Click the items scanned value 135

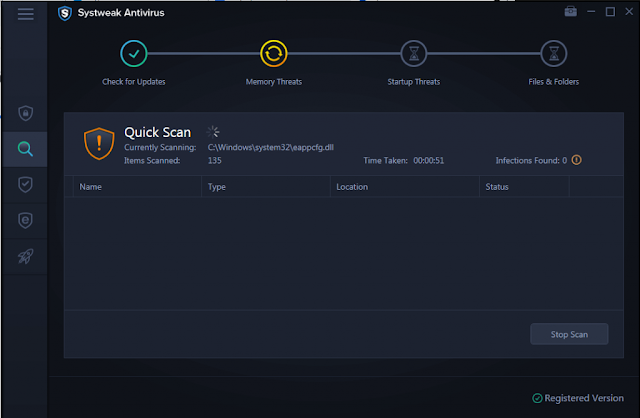[215, 160]
